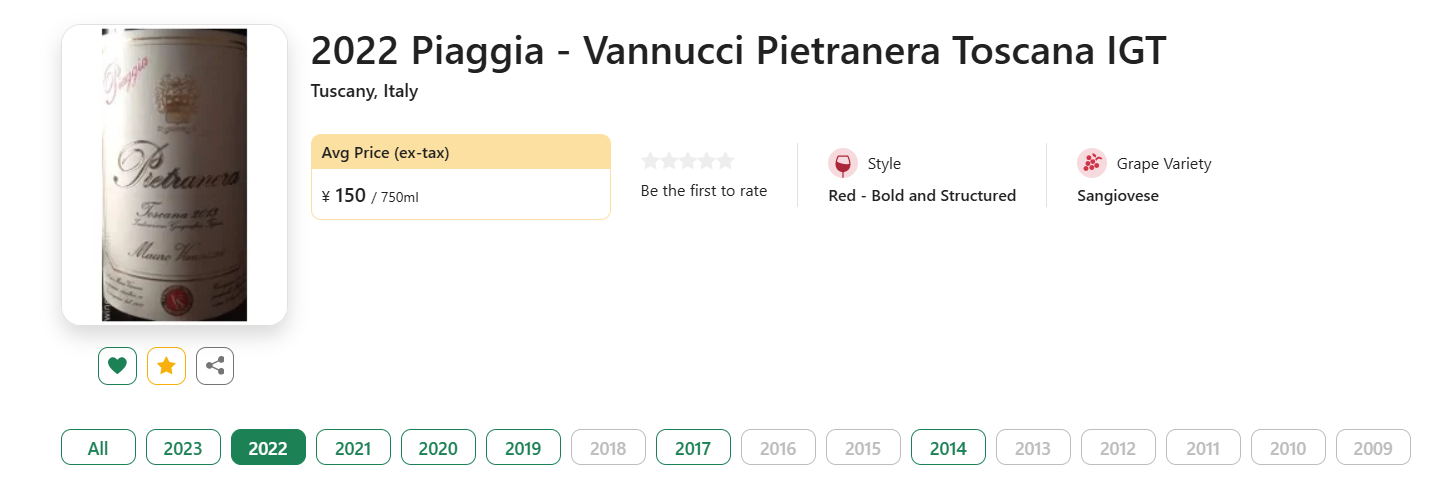Click the greyed-out 2018 vintage tab
Screen dimensions: 1440x494
(608, 448)
